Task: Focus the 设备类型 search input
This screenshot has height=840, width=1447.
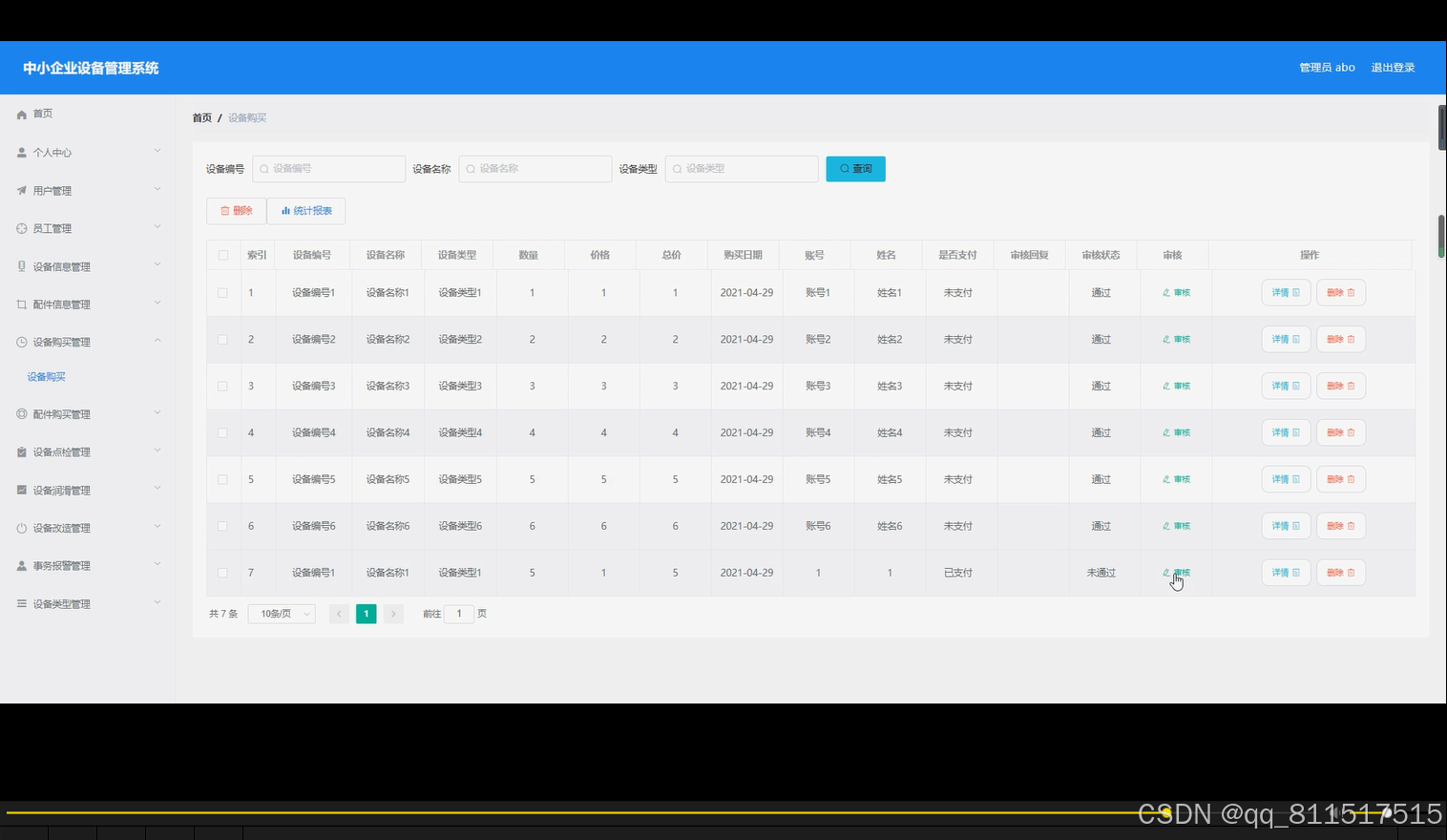Action: [742, 169]
